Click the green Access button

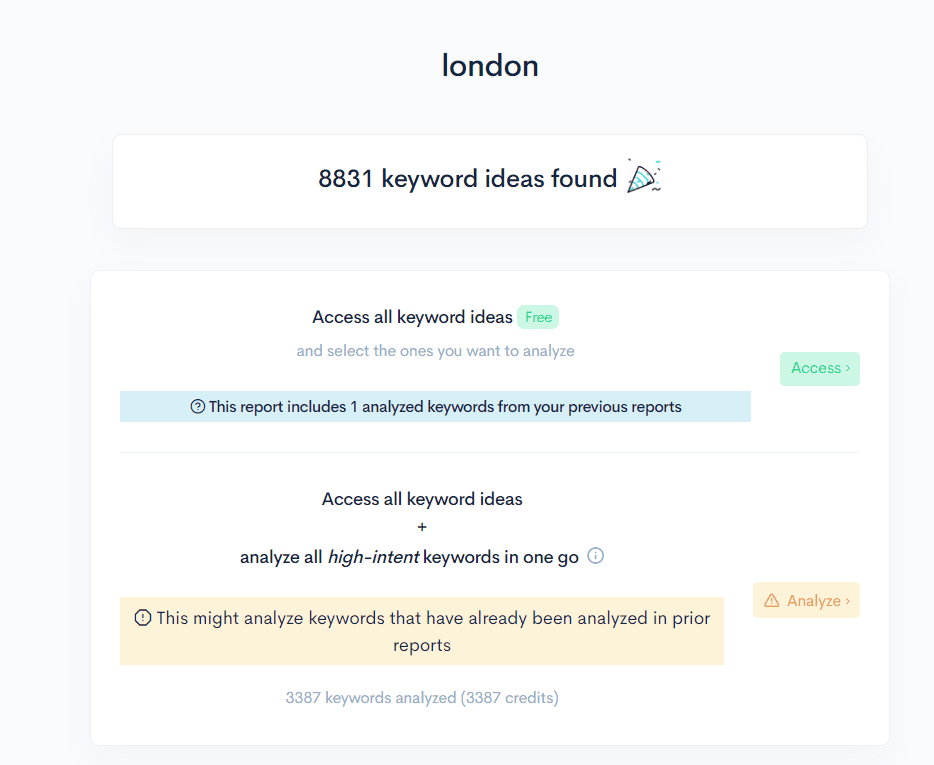[x=819, y=368]
